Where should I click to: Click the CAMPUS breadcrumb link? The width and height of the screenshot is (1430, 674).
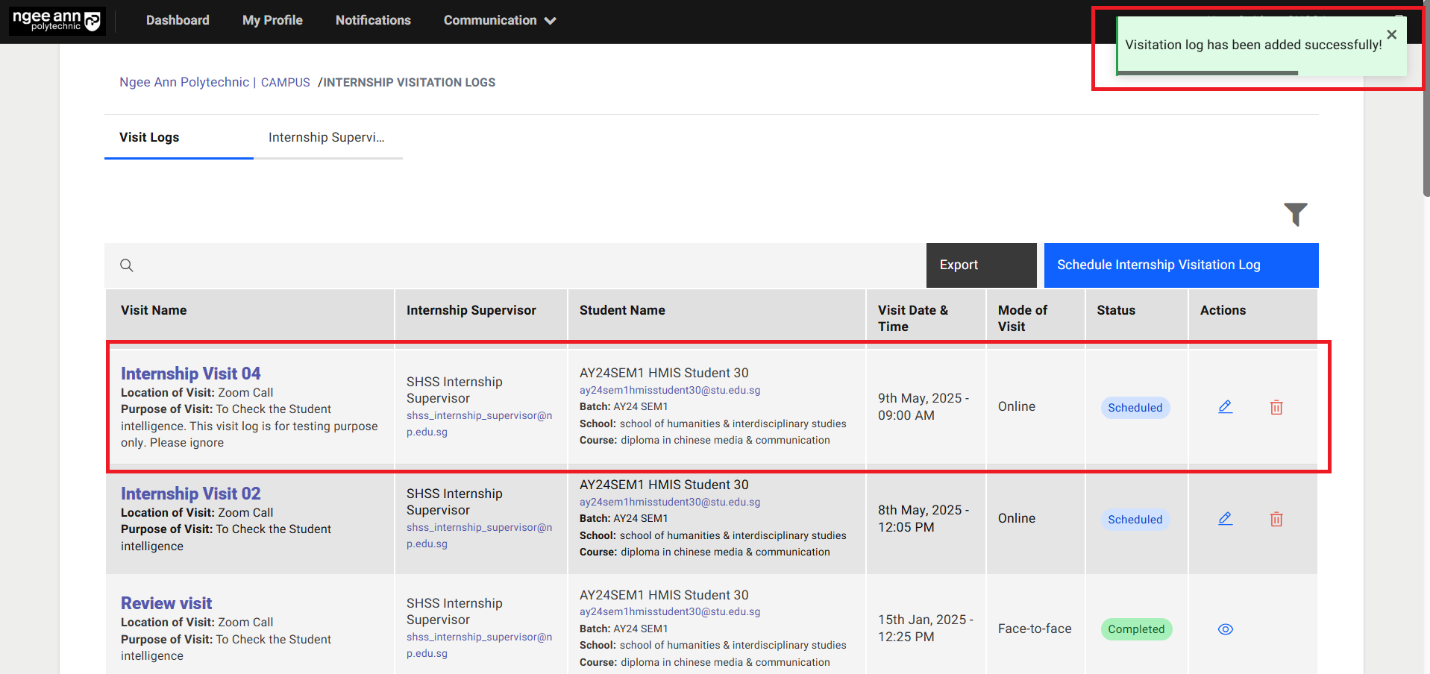click(285, 83)
